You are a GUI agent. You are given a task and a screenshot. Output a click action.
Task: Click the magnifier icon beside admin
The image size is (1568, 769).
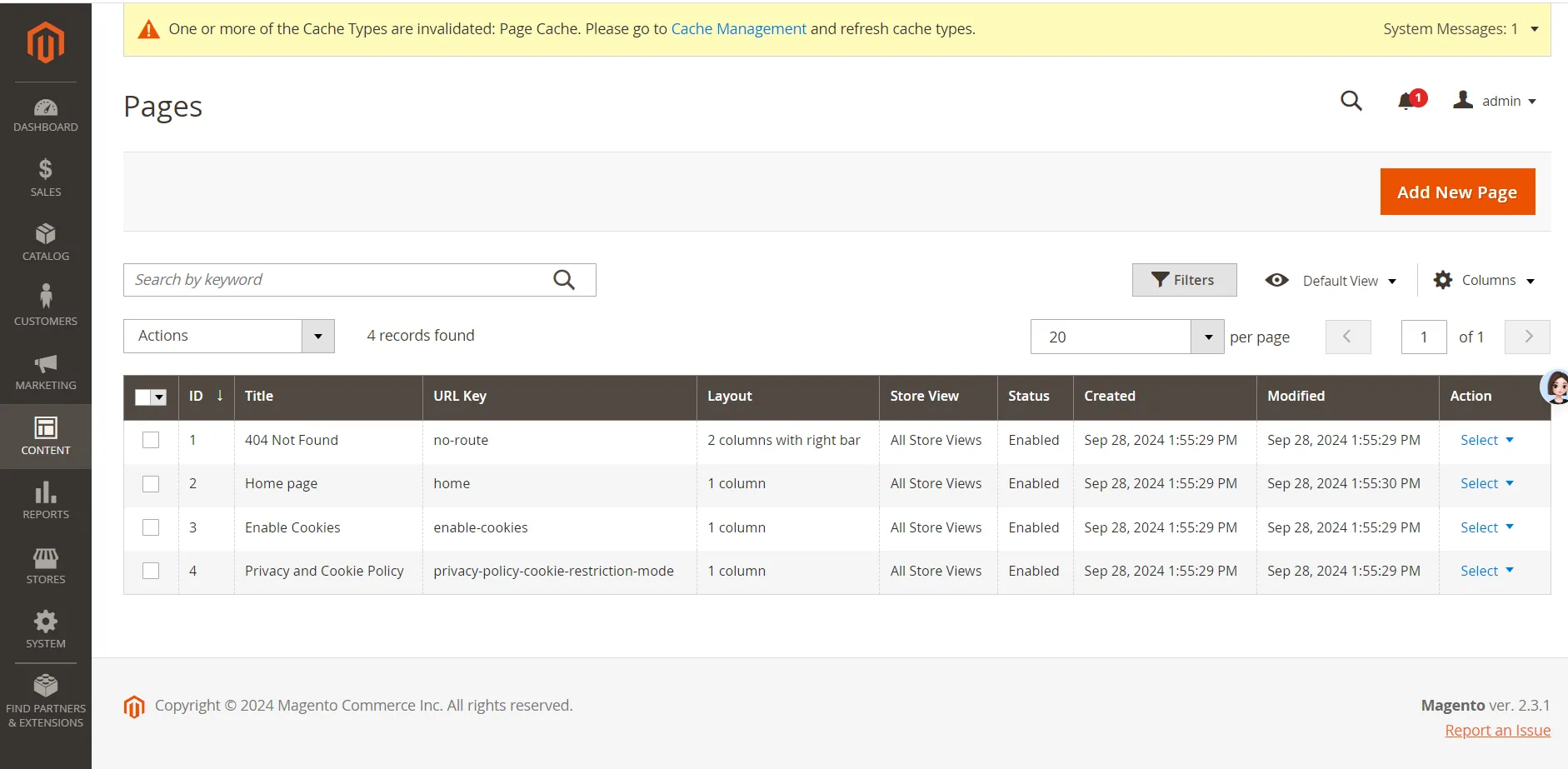(x=1351, y=102)
